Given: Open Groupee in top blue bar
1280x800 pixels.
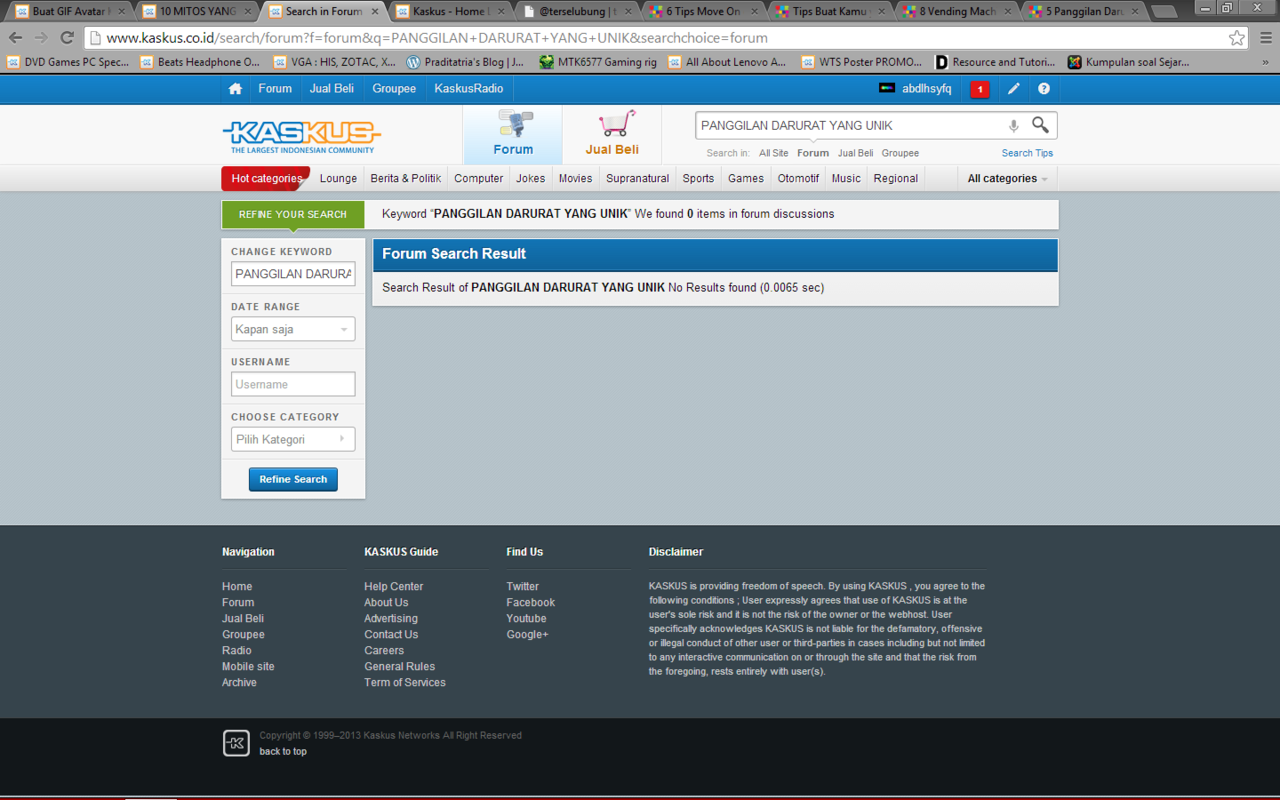Looking at the screenshot, I should click(394, 89).
